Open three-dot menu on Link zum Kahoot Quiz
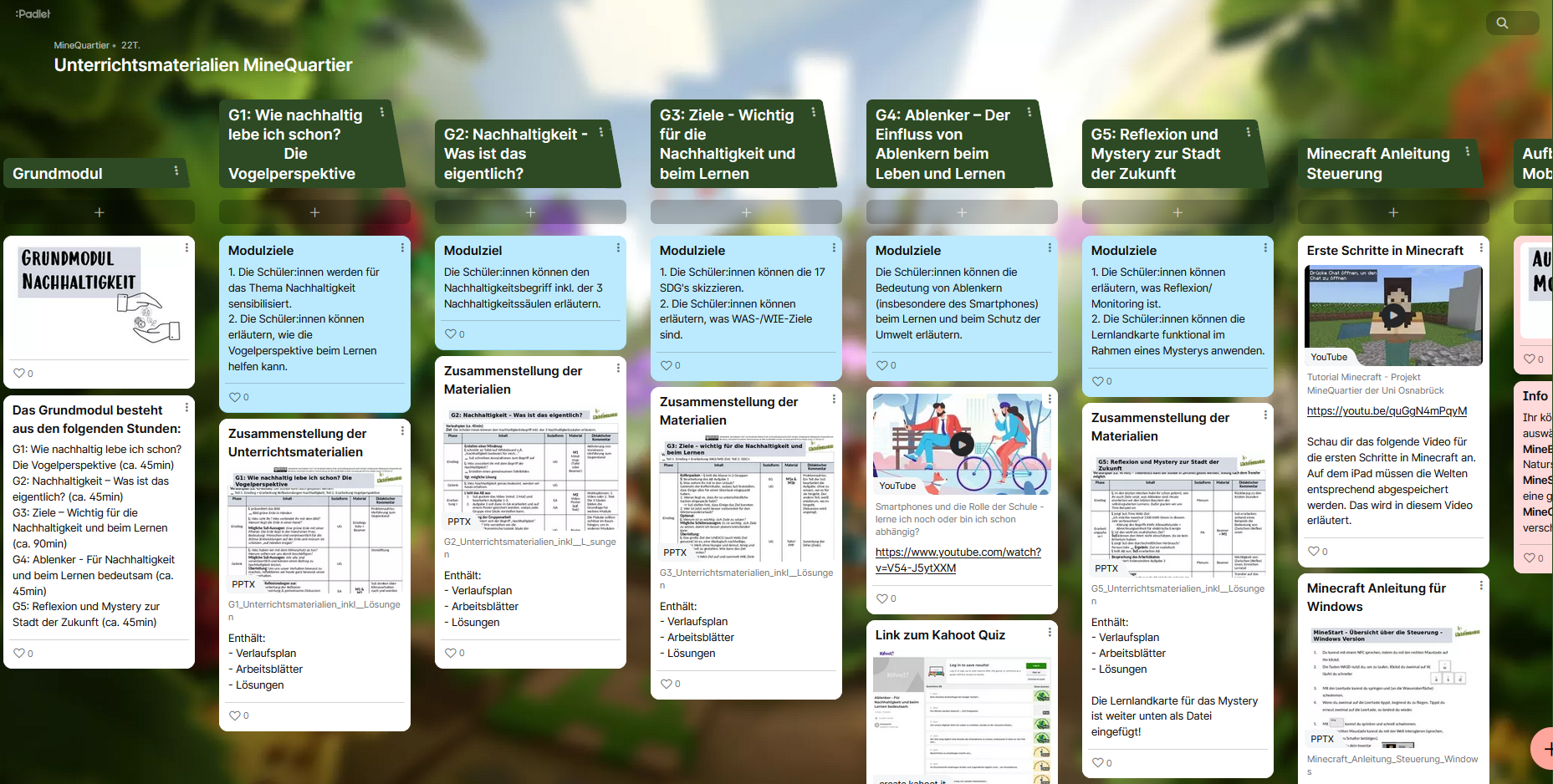Screen dimensions: 1553x784 (x=1050, y=633)
